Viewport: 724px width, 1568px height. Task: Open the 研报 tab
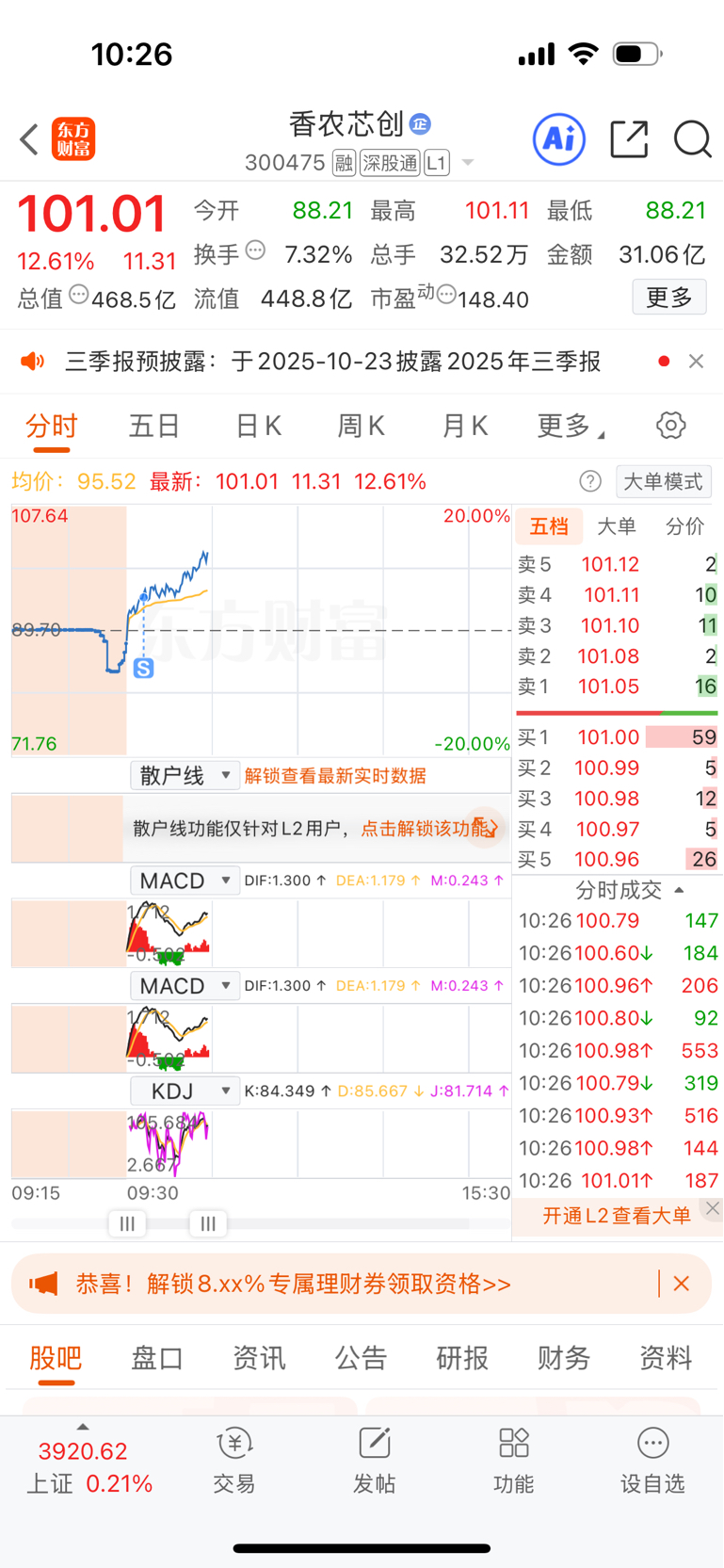462,1358
